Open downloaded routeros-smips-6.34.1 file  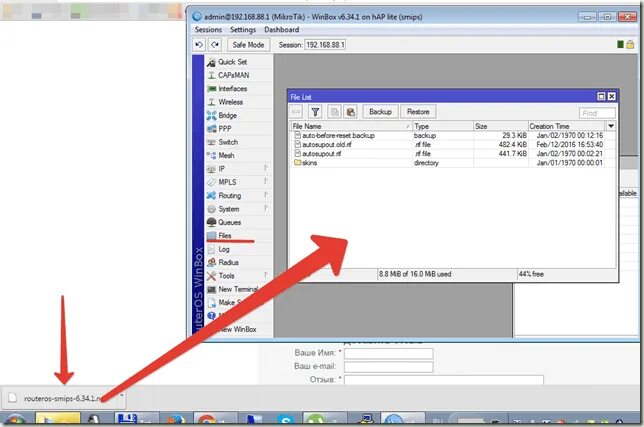click(60, 398)
